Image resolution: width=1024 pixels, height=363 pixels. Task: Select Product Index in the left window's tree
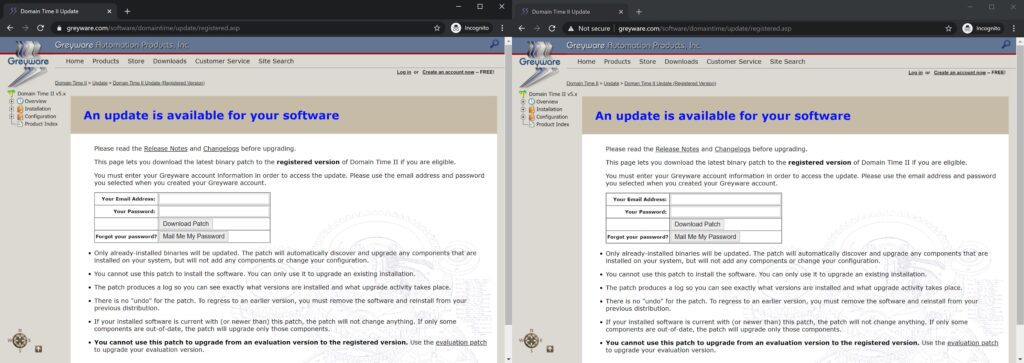click(41, 124)
